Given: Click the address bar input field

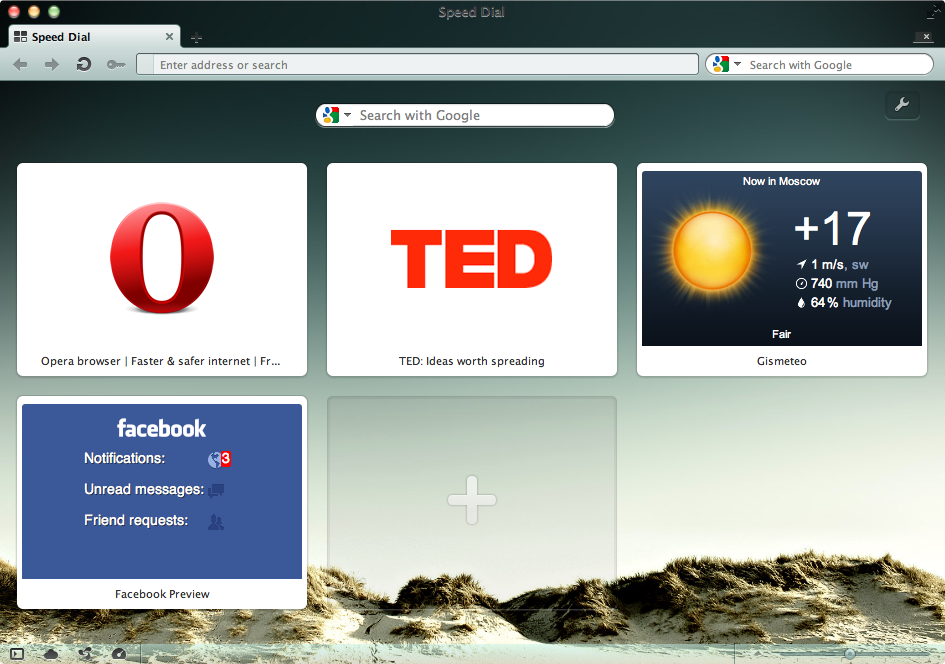Looking at the screenshot, I should pos(420,63).
